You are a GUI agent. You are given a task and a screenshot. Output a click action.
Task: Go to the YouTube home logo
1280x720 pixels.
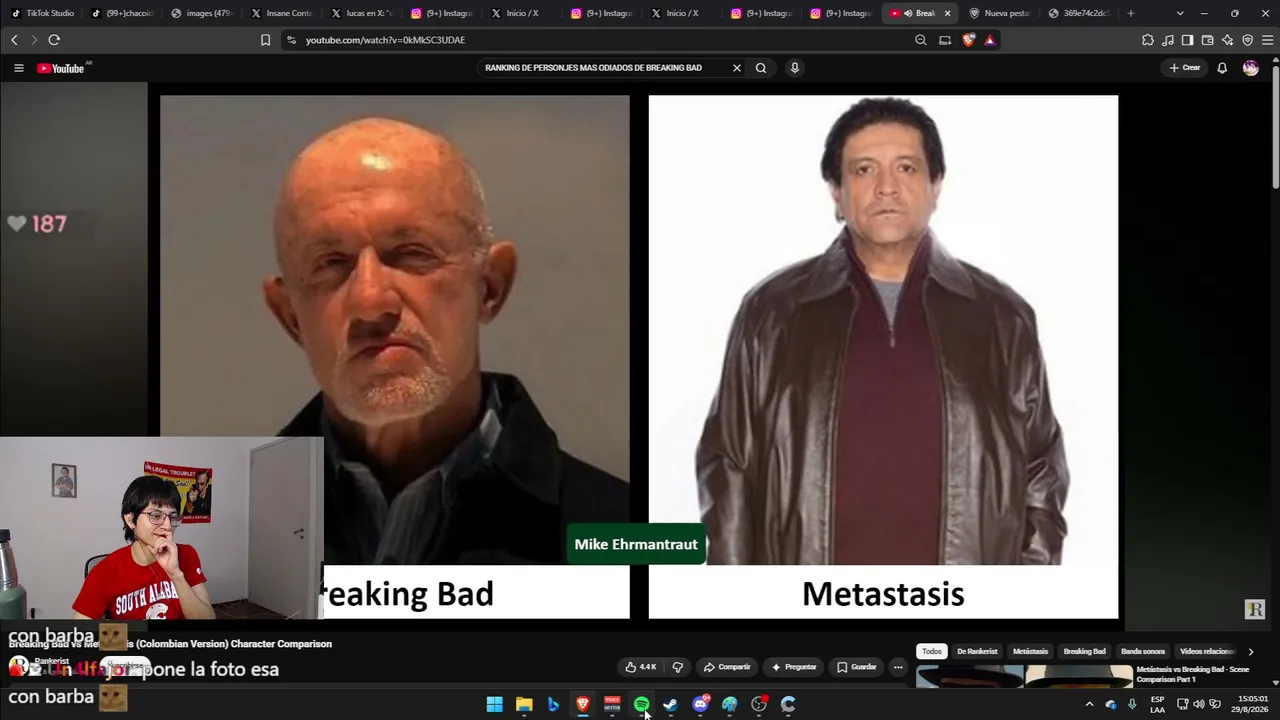pyautogui.click(x=61, y=68)
